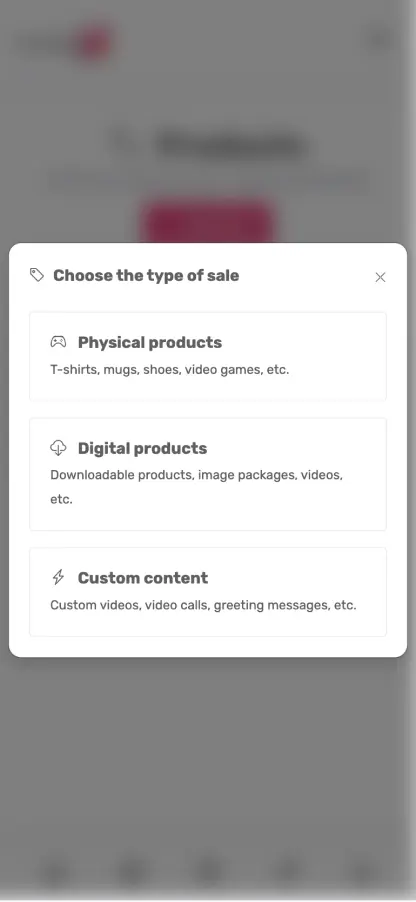Click the Choose the type of sale title
416x902 pixels.
pyautogui.click(x=146, y=276)
